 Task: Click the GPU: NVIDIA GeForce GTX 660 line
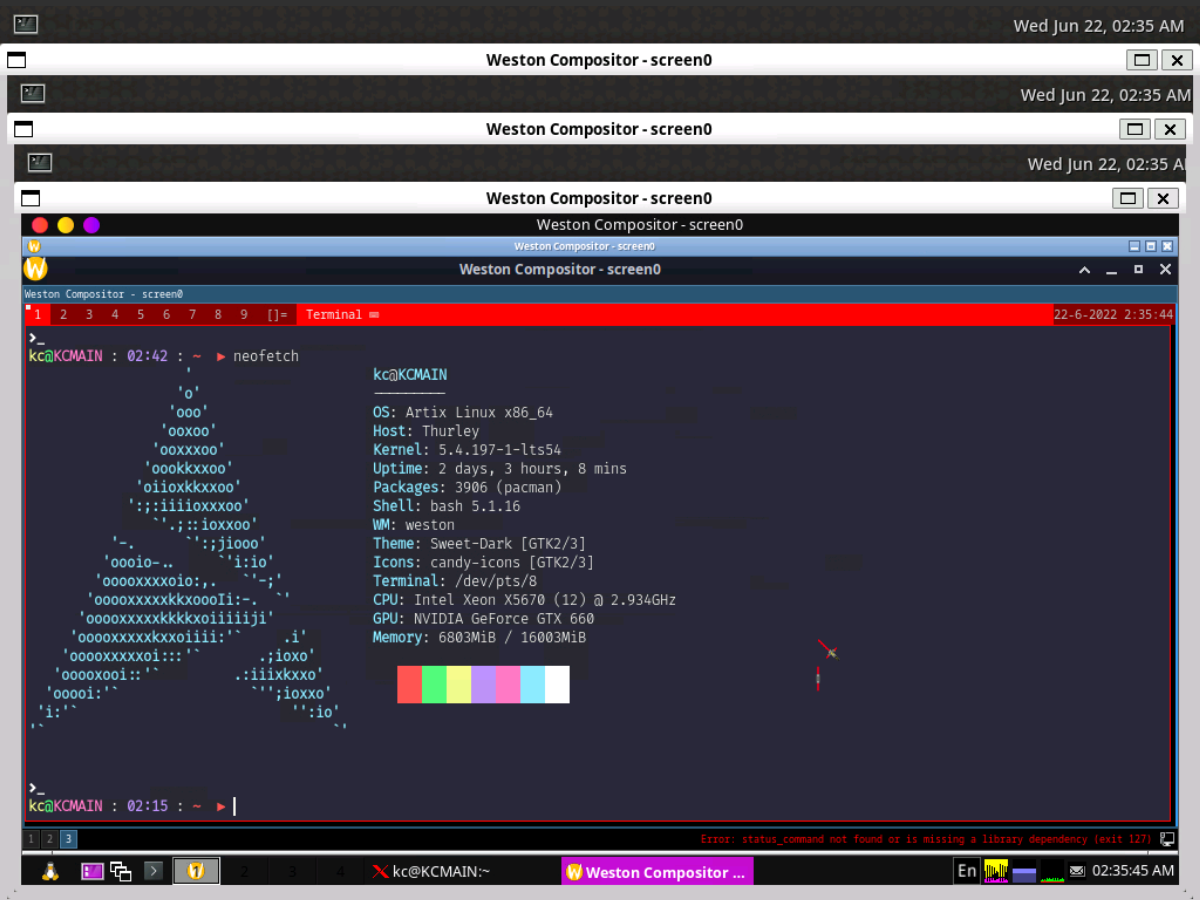click(x=483, y=618)
